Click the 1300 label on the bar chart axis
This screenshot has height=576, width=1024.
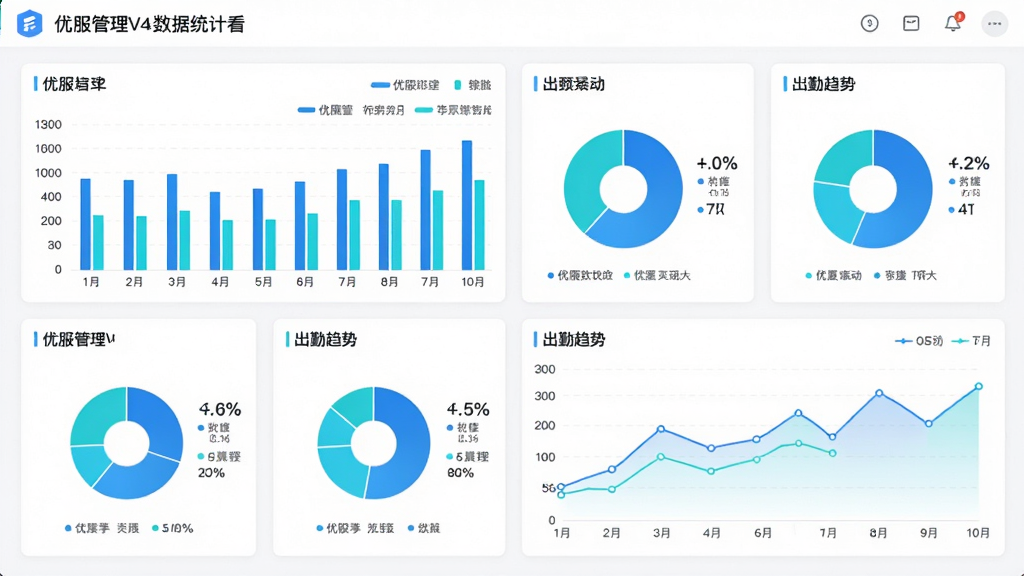click(48, 125)
